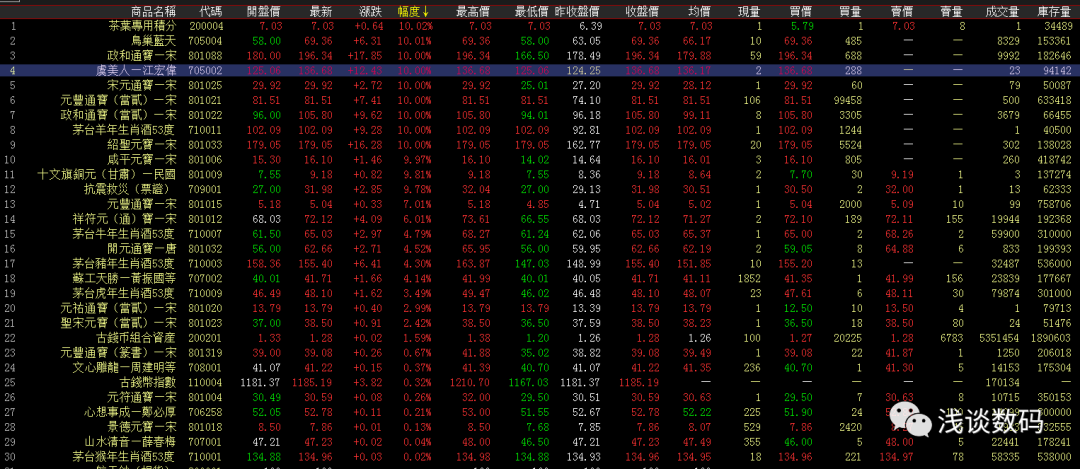
Task: Select row 茅台牛年生肖酒53度
Action: (x=540, y=233)
